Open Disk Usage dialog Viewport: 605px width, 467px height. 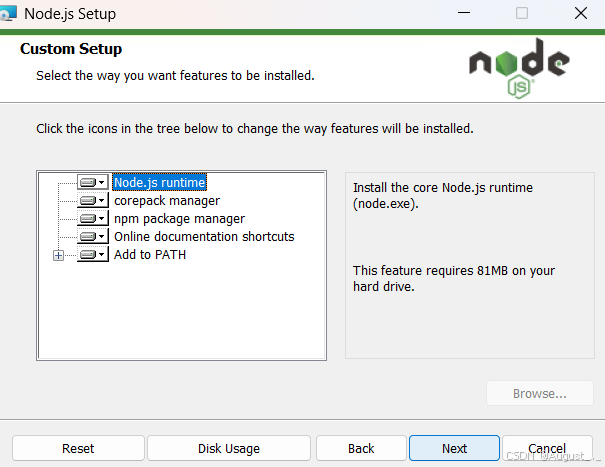[x=229, y=448]
